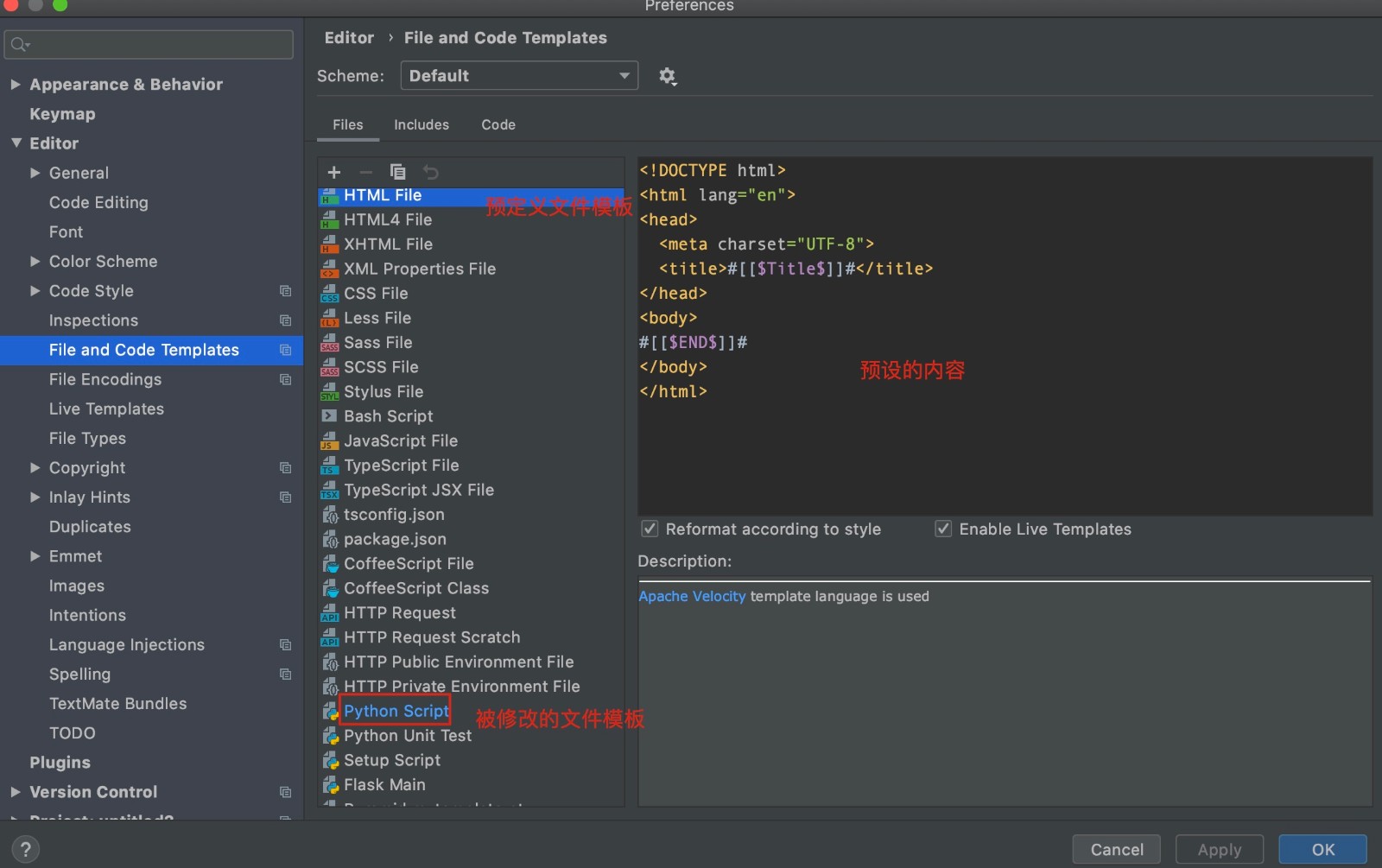Click the Editor breadcrumb
This screenshot has width=1382, height=868.
click(349, 38)
